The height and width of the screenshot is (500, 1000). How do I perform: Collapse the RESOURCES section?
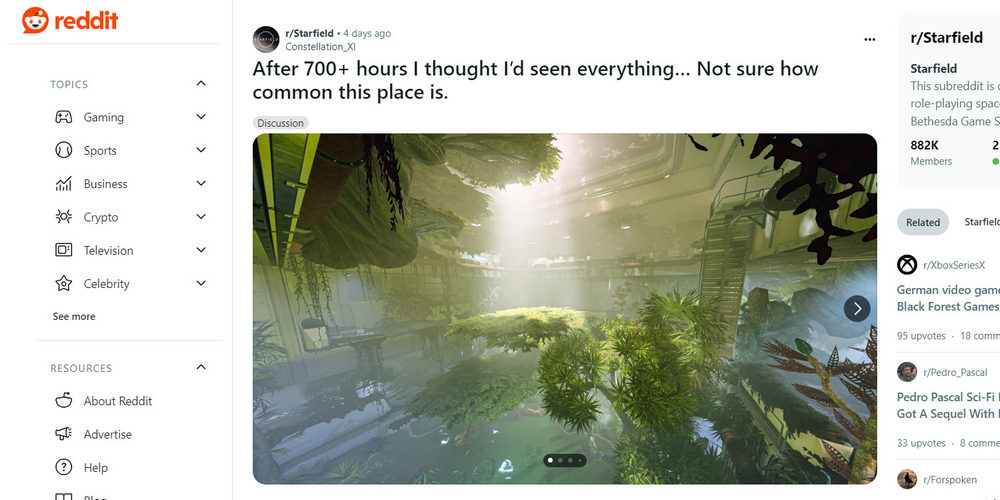(201, 367)
